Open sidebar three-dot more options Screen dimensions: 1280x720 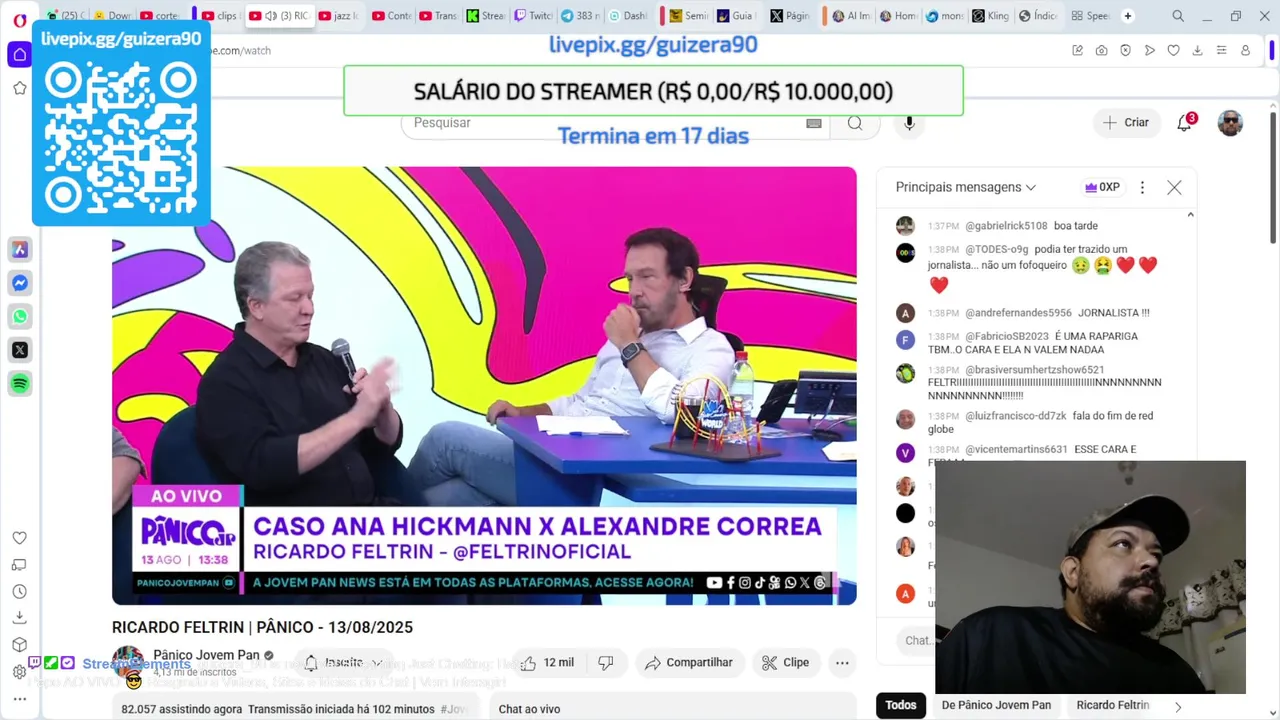(19, 699)
